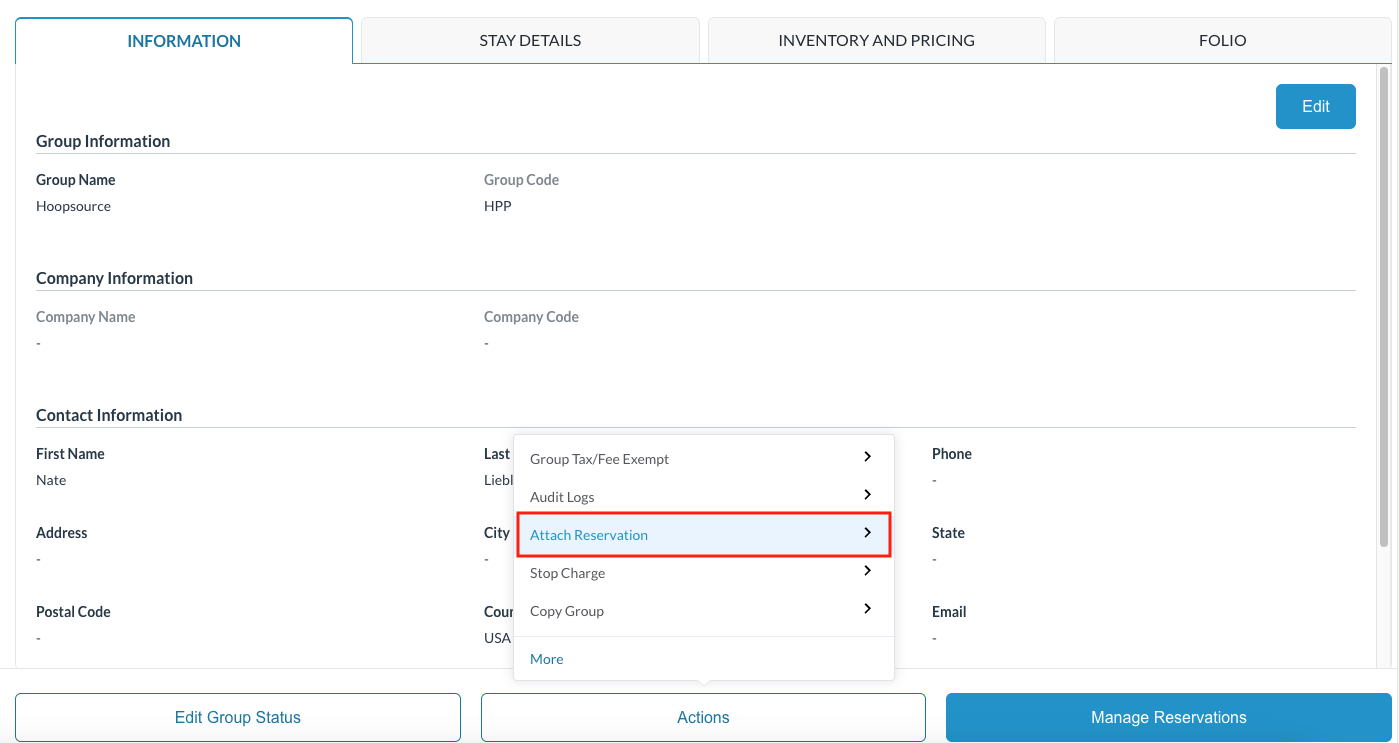Image resolution: width=1399 pixels, height=743 pixels.
Task: Open the Inventory and Pricing tab
Action: 876,41
